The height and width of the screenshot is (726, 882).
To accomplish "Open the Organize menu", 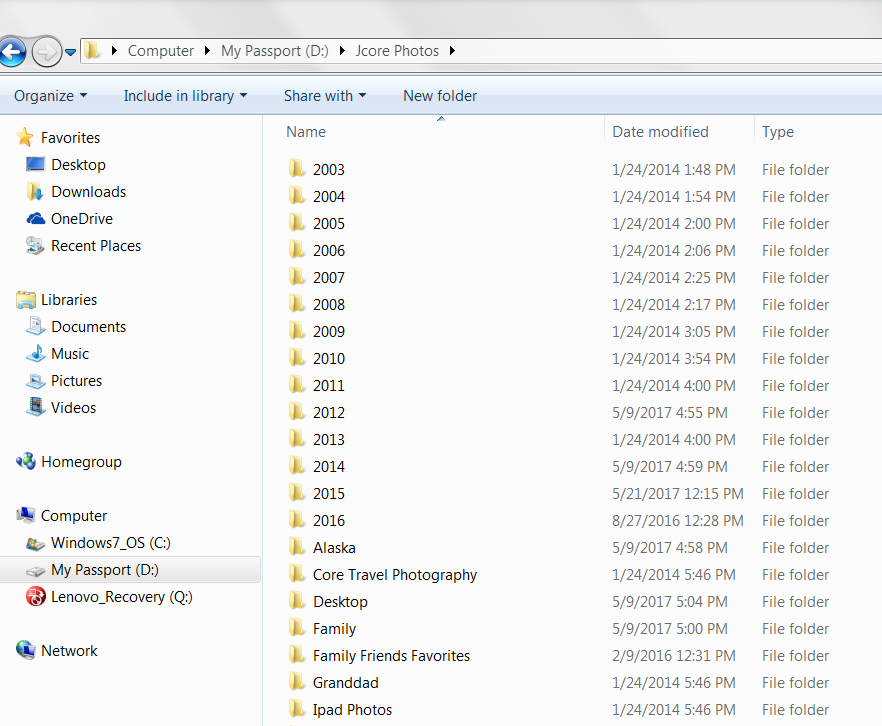I will [x=51, y=96].
